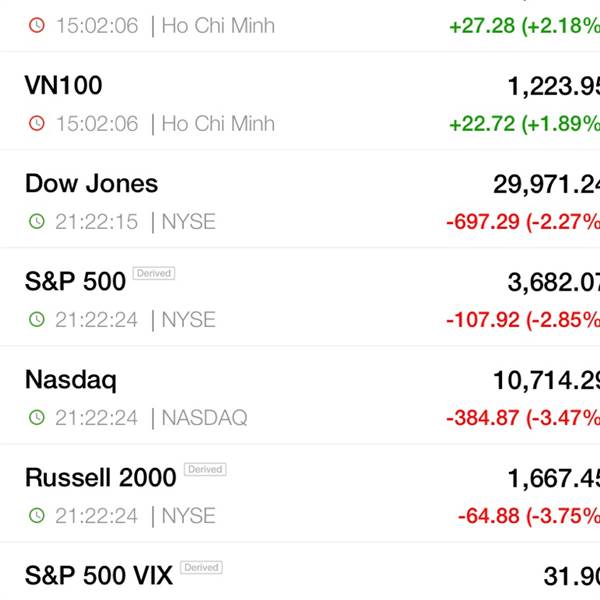Screen dimensions: 600x600
Task: Click the Dow Jones price 29,971.24
Action: click(546, 185)
